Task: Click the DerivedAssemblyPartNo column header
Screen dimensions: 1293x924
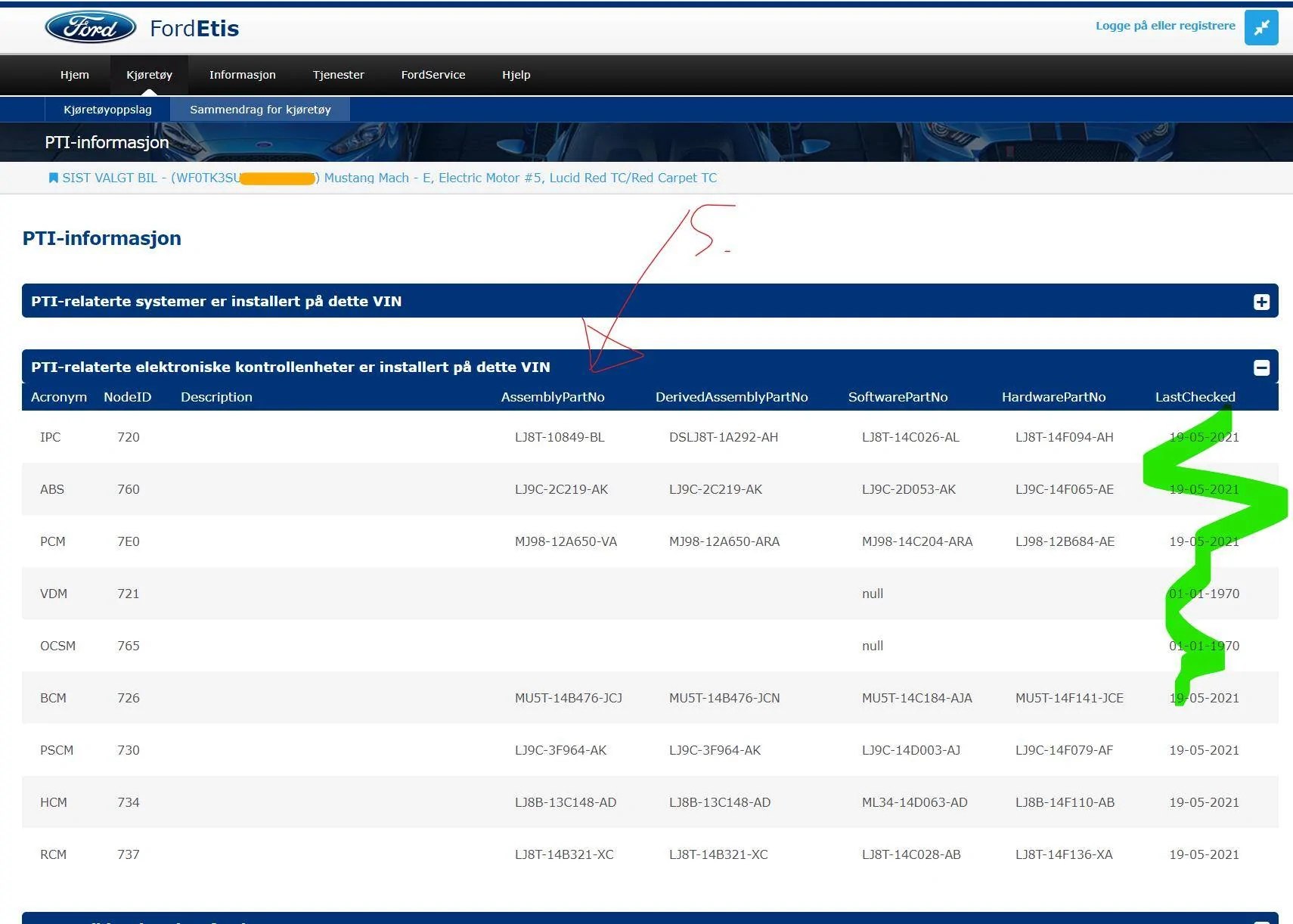Action: [731, 397]
